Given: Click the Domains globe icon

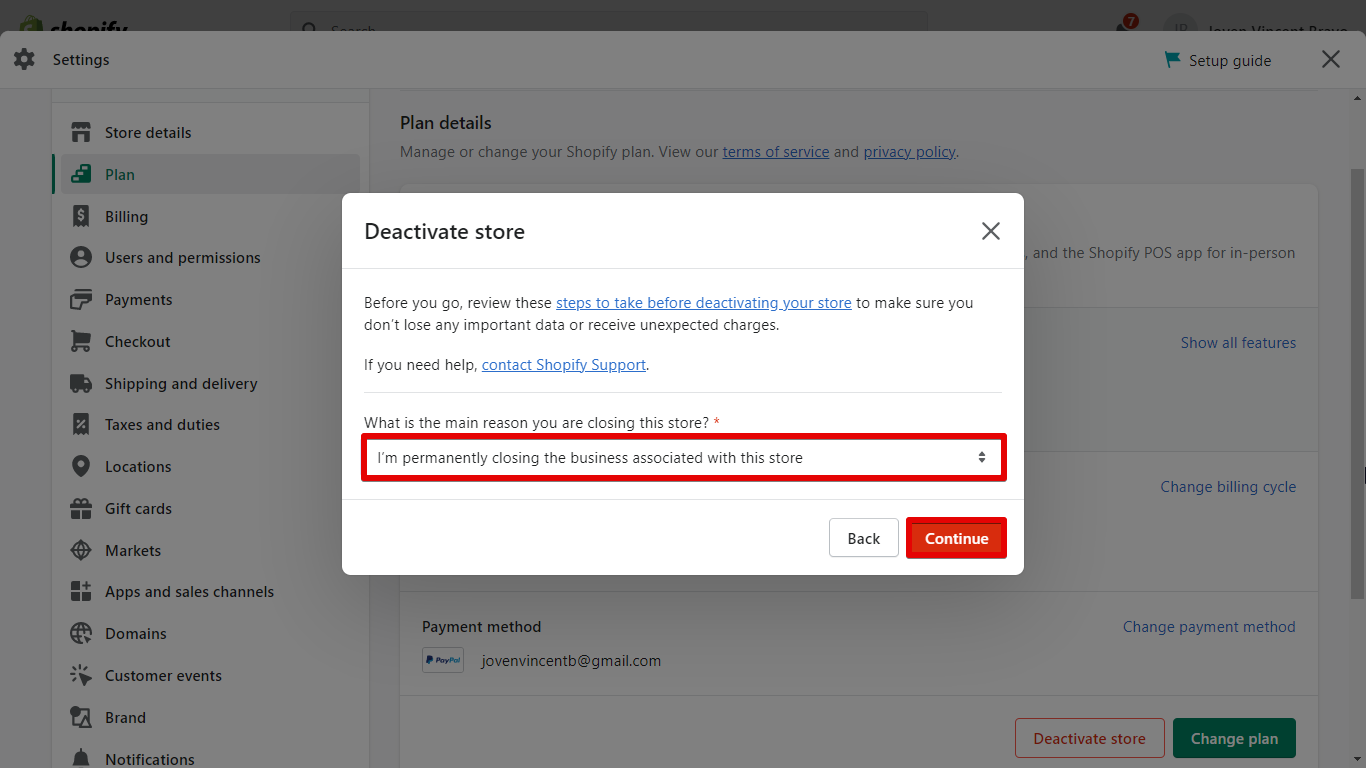Looking at the screenshot, I should click(x=81, y=634).
